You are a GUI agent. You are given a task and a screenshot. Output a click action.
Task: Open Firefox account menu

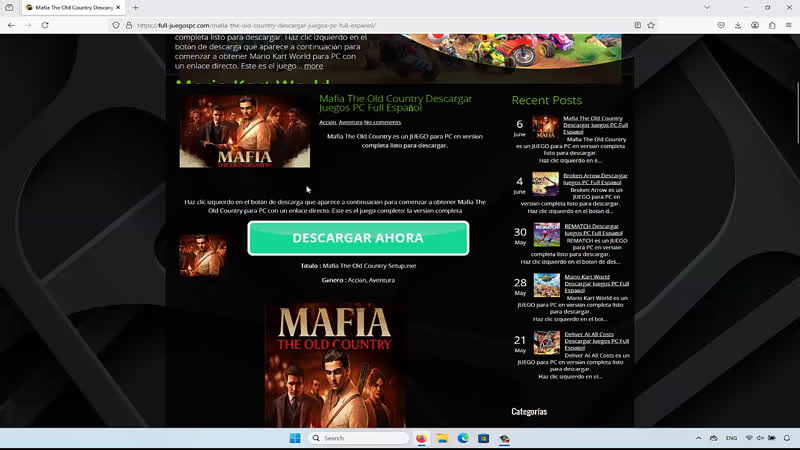point(755,25)
